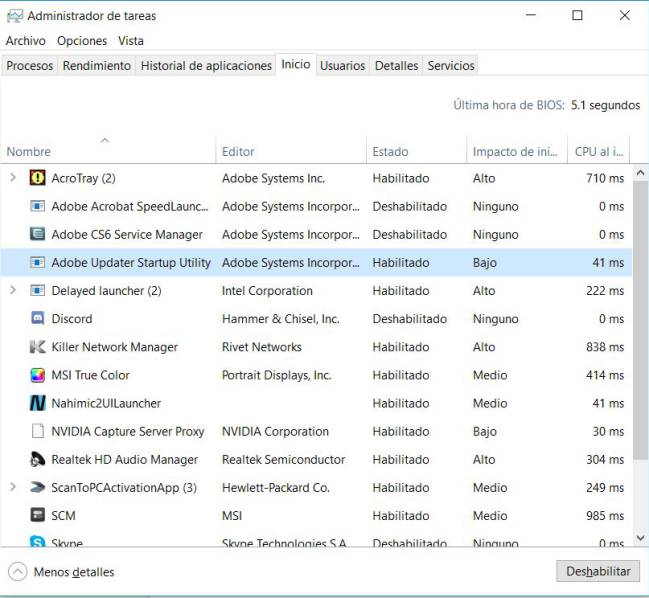The height and width of the screenshot is (598, 649).
Task: Expand the AcroTray (2) group
Action: tap(13, 178)
